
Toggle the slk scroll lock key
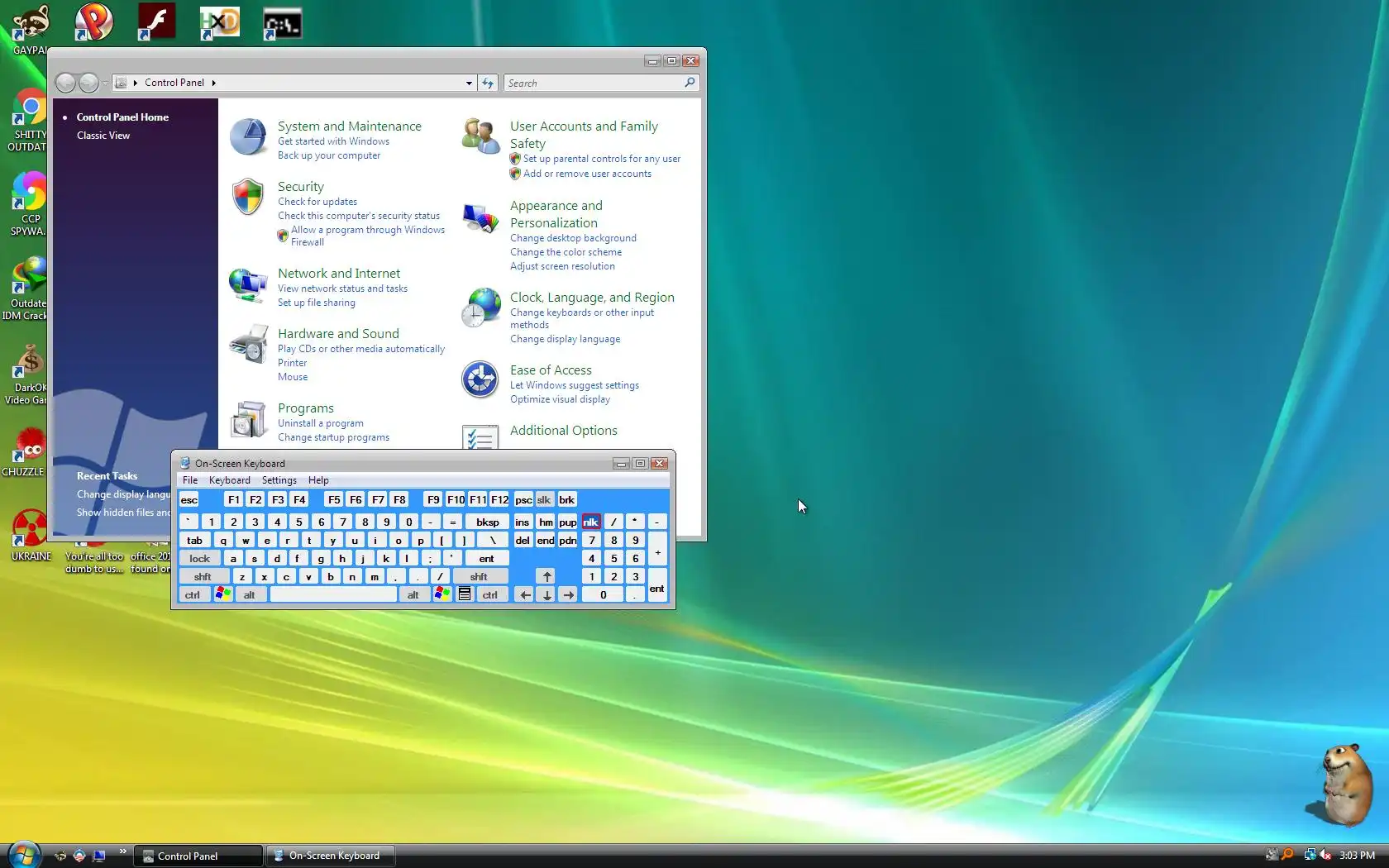(x=544, y=499)
